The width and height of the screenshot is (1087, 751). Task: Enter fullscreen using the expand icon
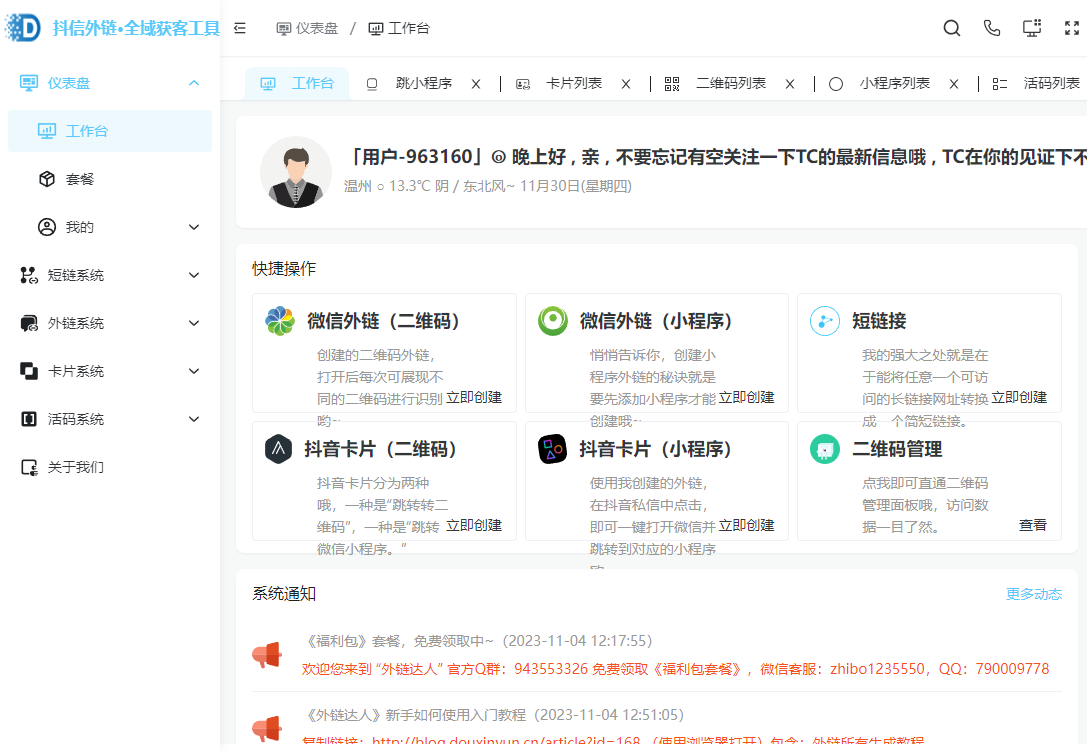click(1072, 28)
